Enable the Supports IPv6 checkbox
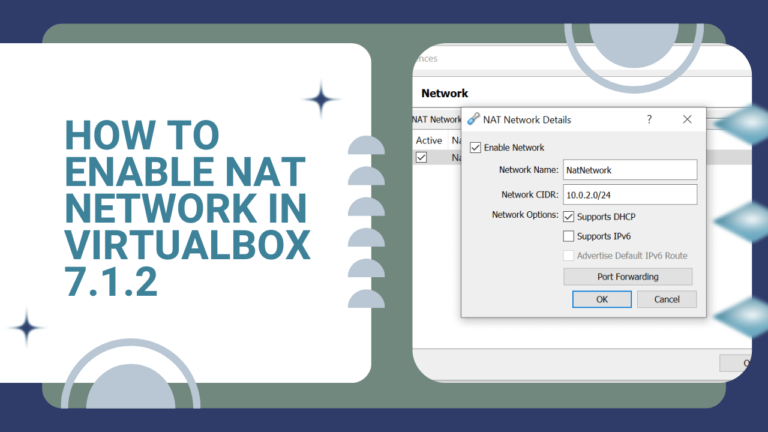 tap(568, 236)
